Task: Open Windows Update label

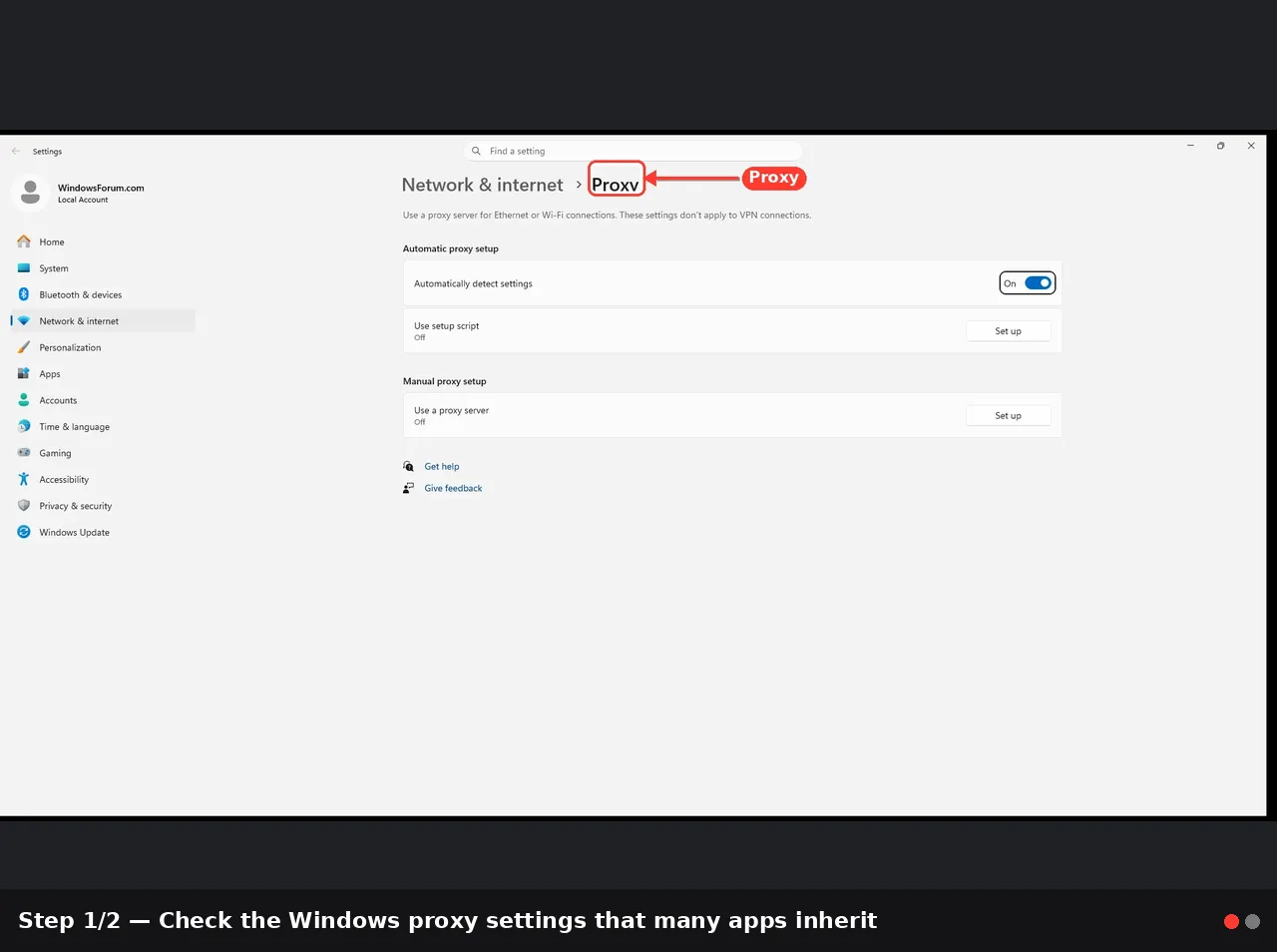Action: [75, 533]
